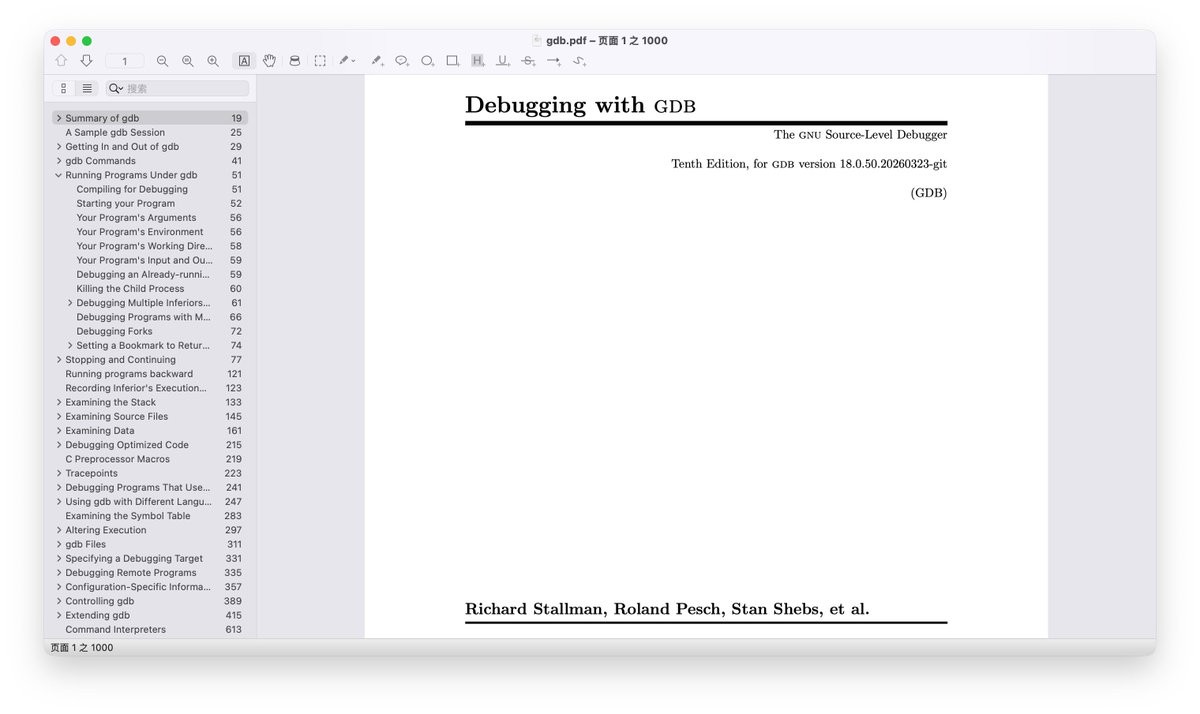Expand gdb Commands outline entry

[x=59, y=160]
